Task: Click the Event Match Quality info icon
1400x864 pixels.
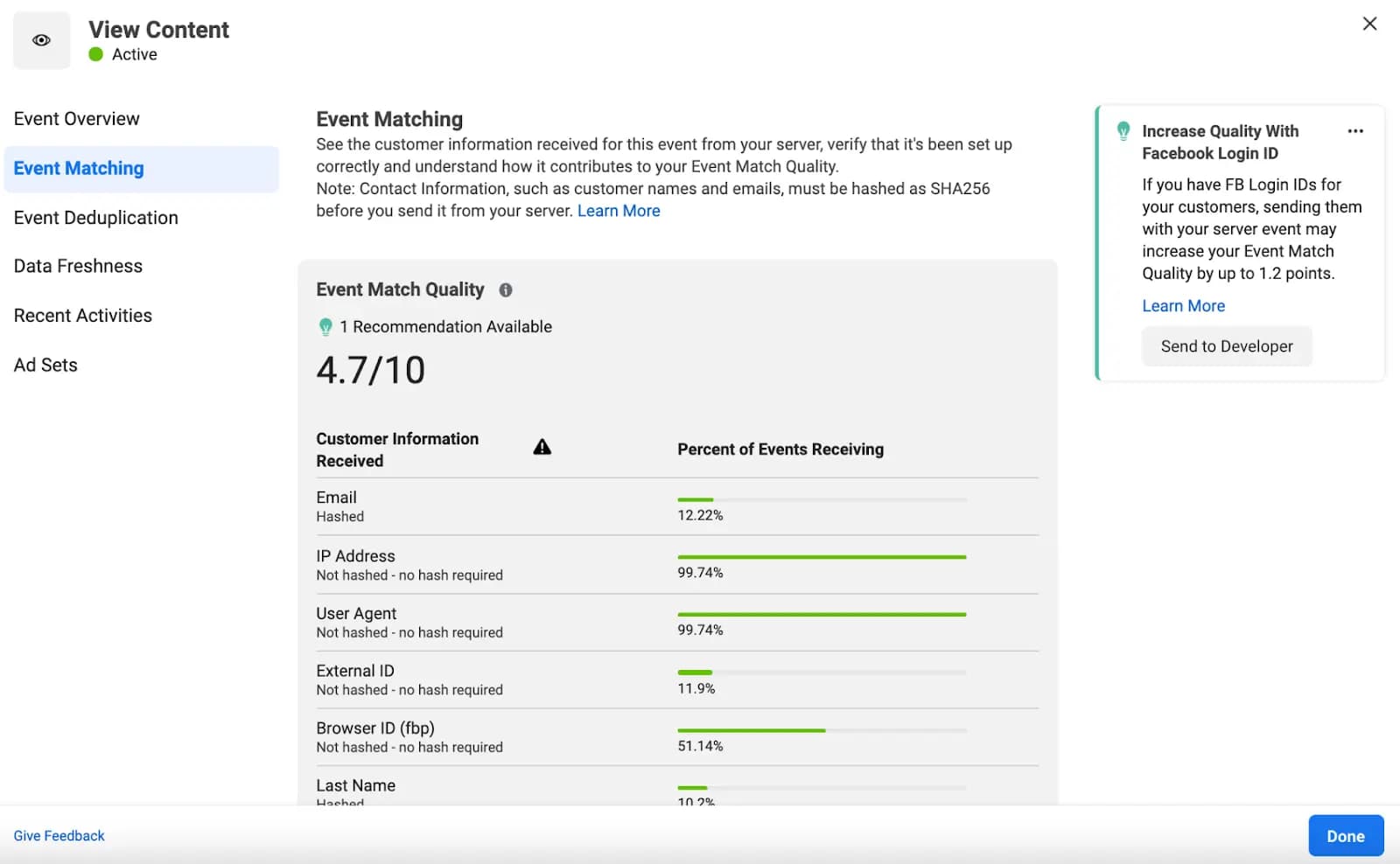Action: [506, 290]
